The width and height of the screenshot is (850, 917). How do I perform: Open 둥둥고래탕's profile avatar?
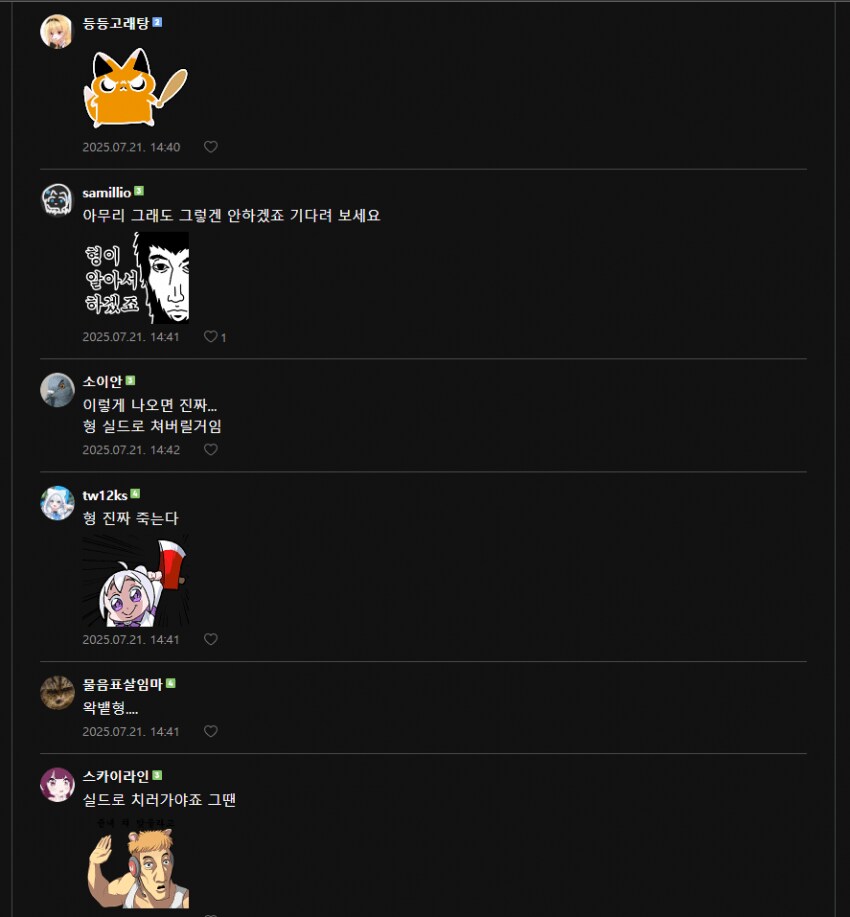pyautogui.click(x=57, y=31)
